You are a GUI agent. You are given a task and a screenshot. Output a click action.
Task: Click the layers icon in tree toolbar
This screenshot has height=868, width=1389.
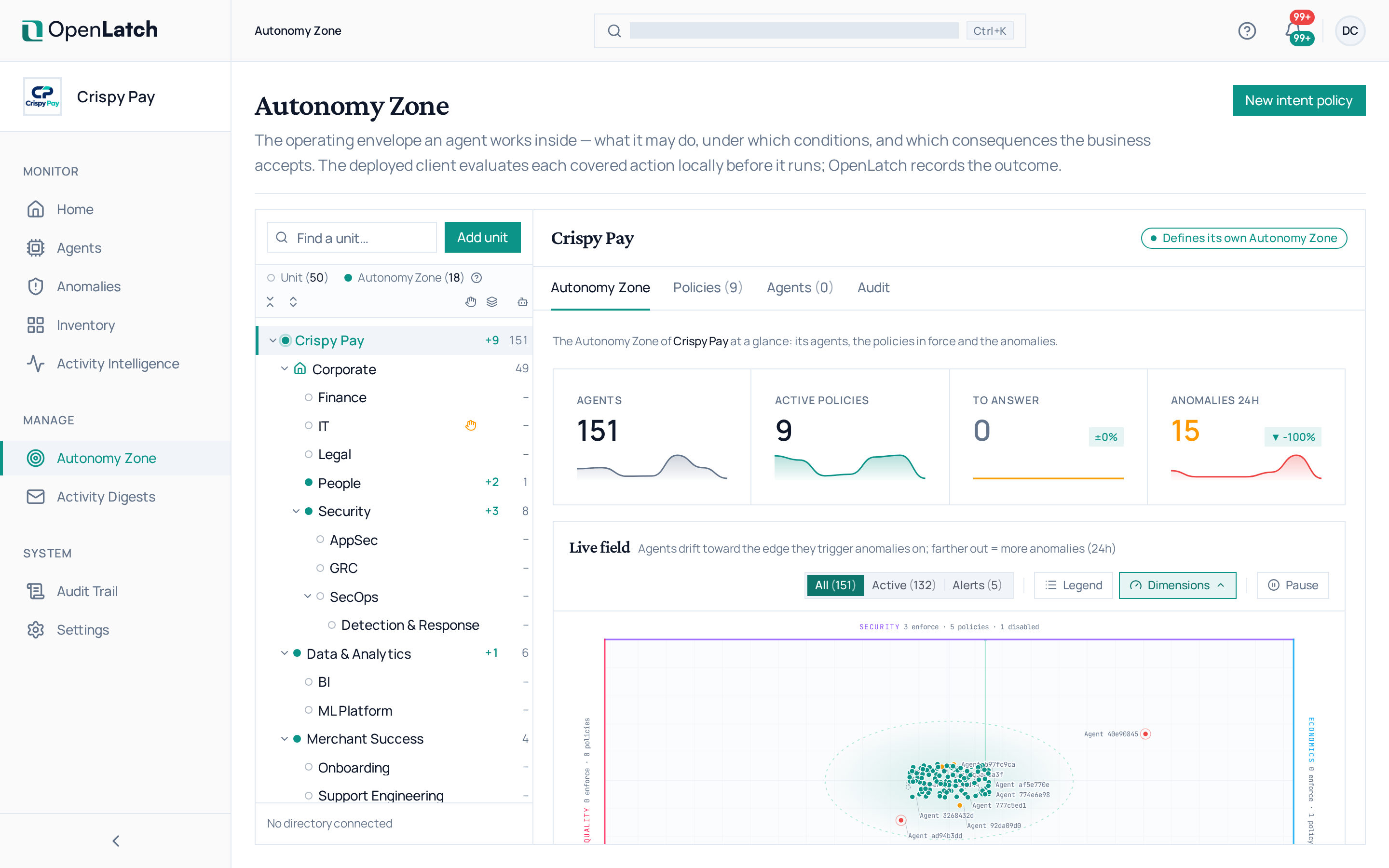point(492,302)
